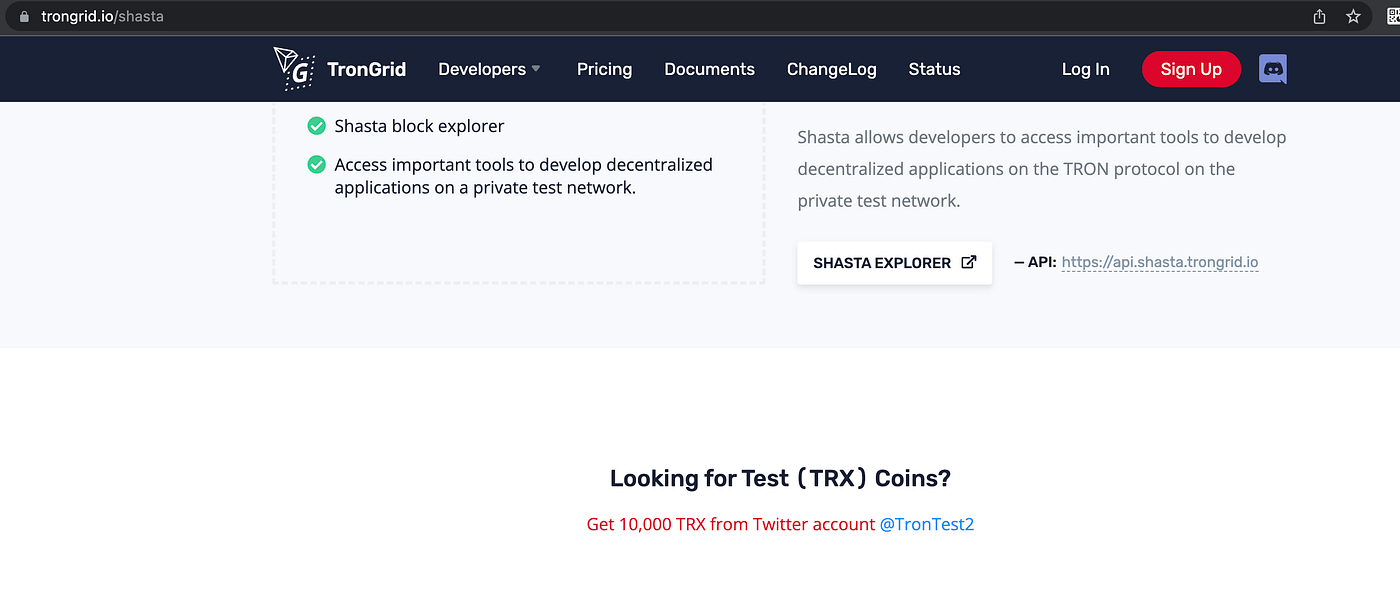
Task: Open the SHASTA EXPLORER button
Action: [894, 263]
